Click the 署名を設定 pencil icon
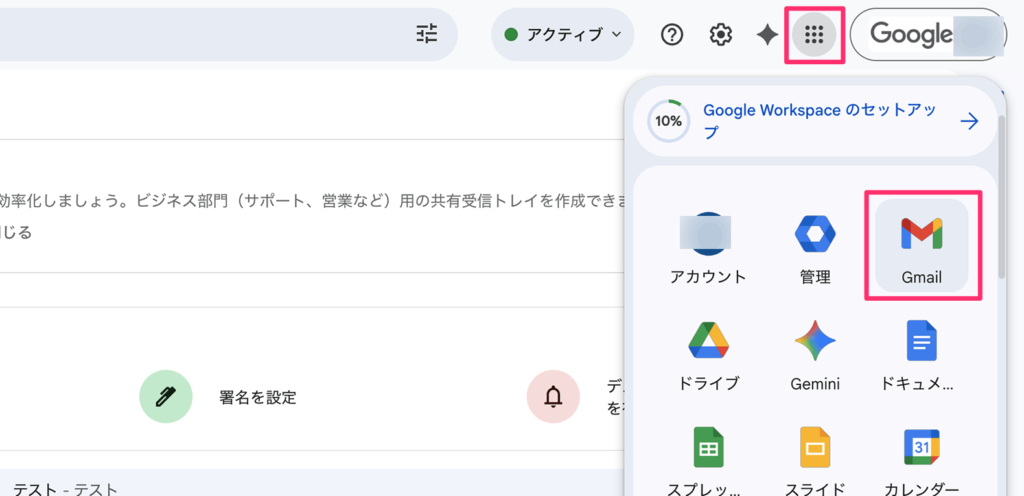This screenshot has width=1024, height=496. 166,397
